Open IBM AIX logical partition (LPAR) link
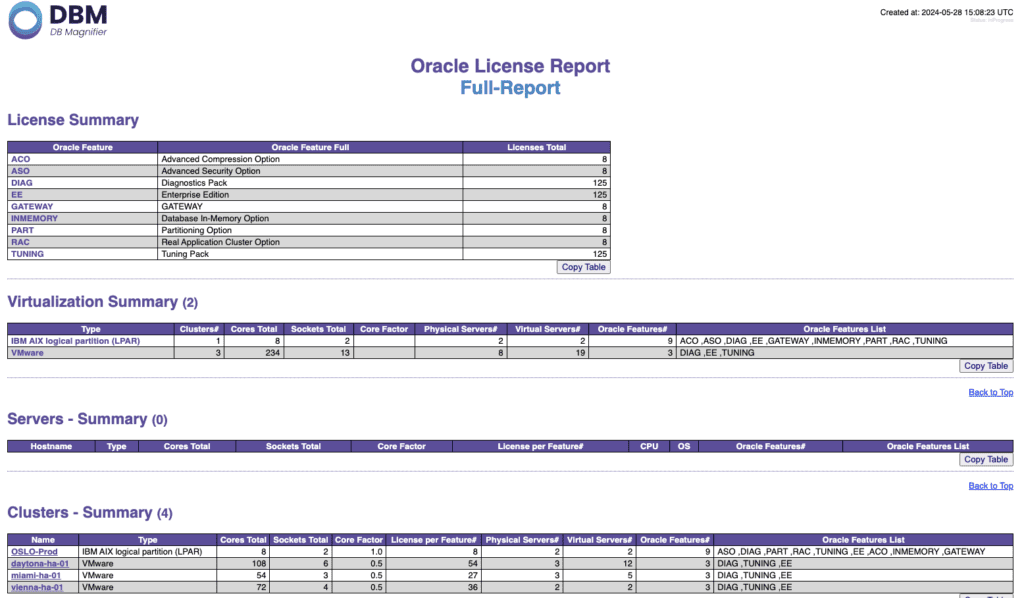This screenshot has height=598, width=1024. point(75,341)
